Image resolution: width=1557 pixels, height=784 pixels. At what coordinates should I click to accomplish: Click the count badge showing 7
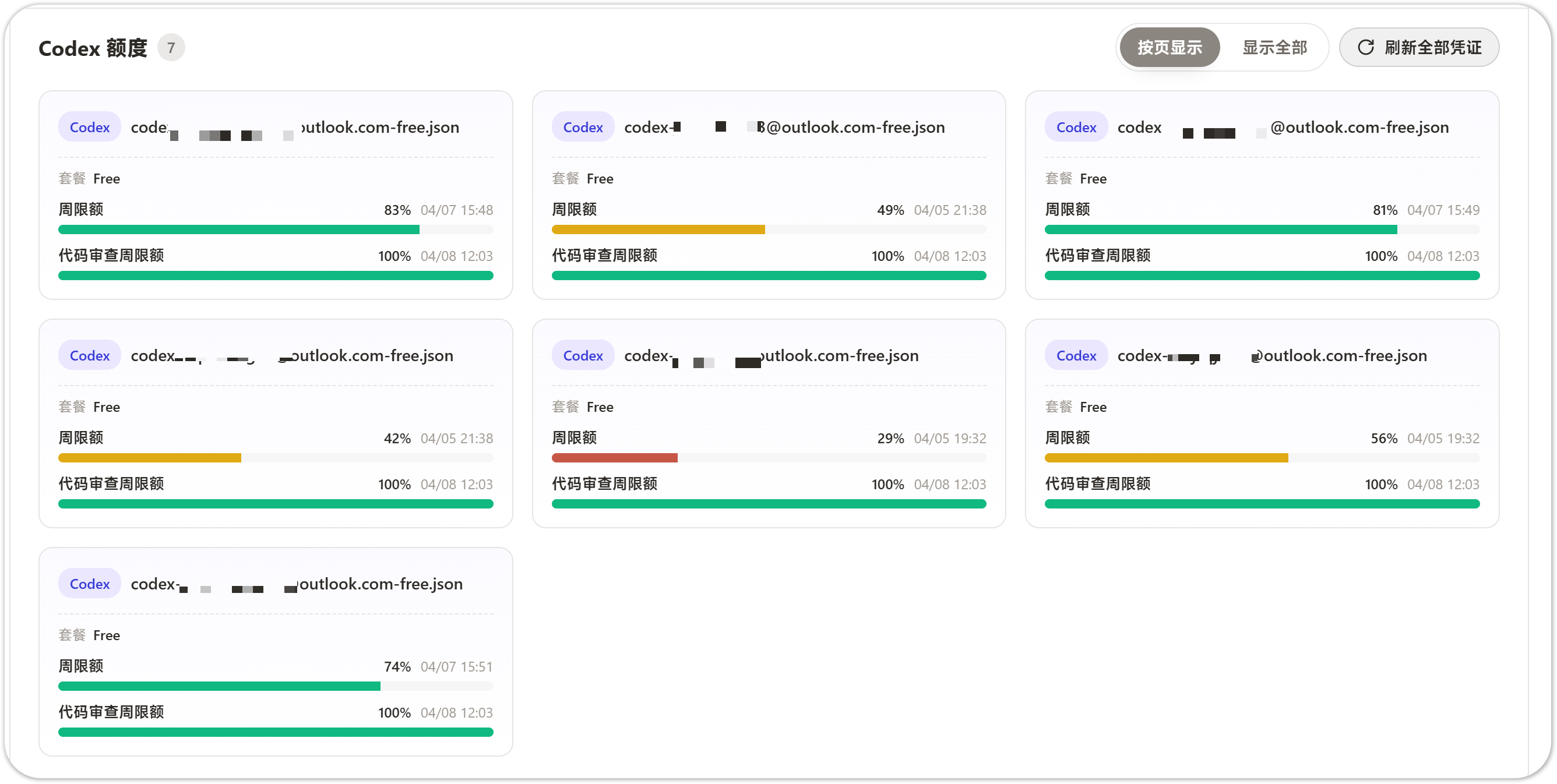(x=171, y=48)
